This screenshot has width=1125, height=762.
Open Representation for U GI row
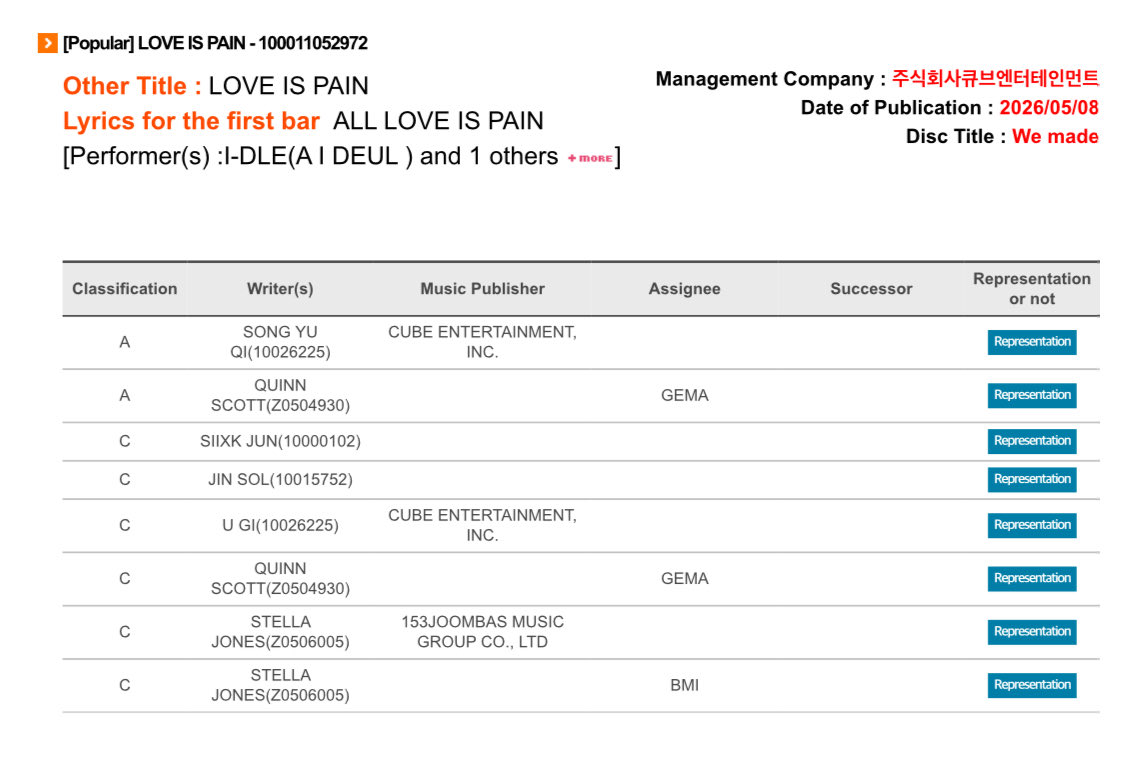point(1032,525)
